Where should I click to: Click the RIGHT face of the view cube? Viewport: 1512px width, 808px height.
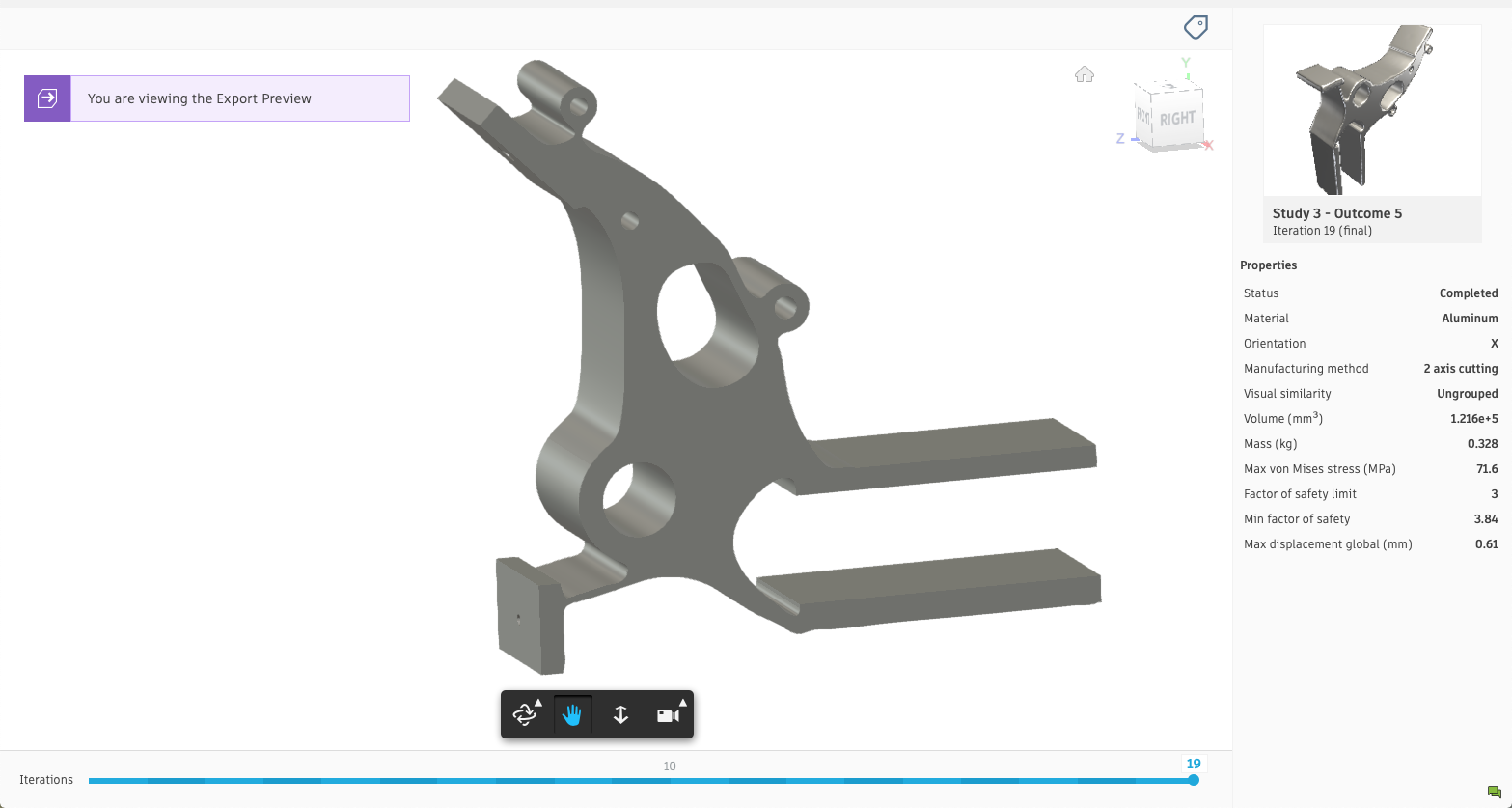[x=1177, y=119]
